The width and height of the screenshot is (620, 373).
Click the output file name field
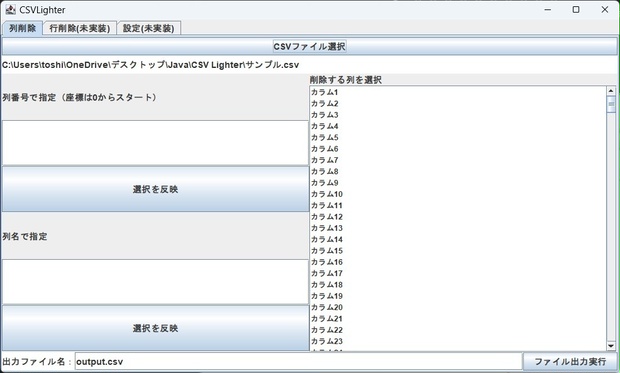pos(299,362)
